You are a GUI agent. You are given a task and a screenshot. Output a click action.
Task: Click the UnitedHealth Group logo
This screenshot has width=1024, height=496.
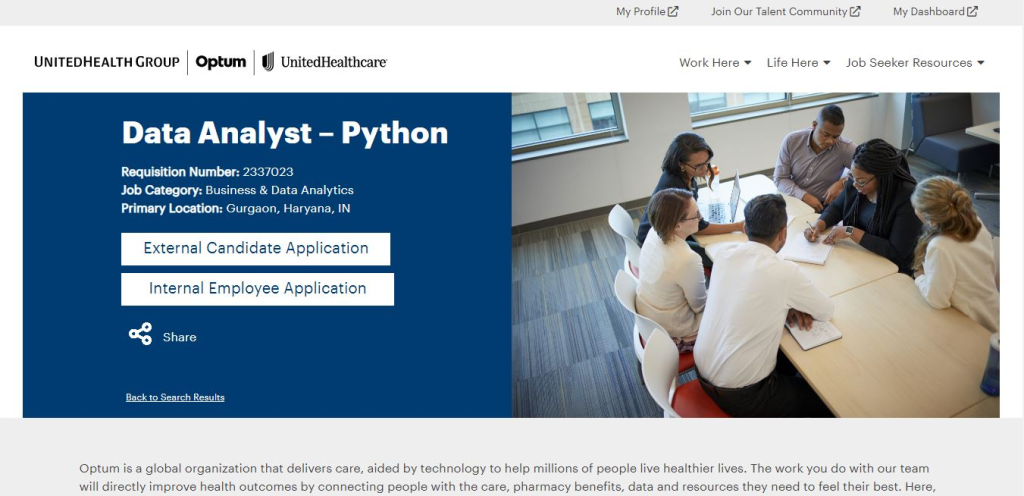click(106, 62)
